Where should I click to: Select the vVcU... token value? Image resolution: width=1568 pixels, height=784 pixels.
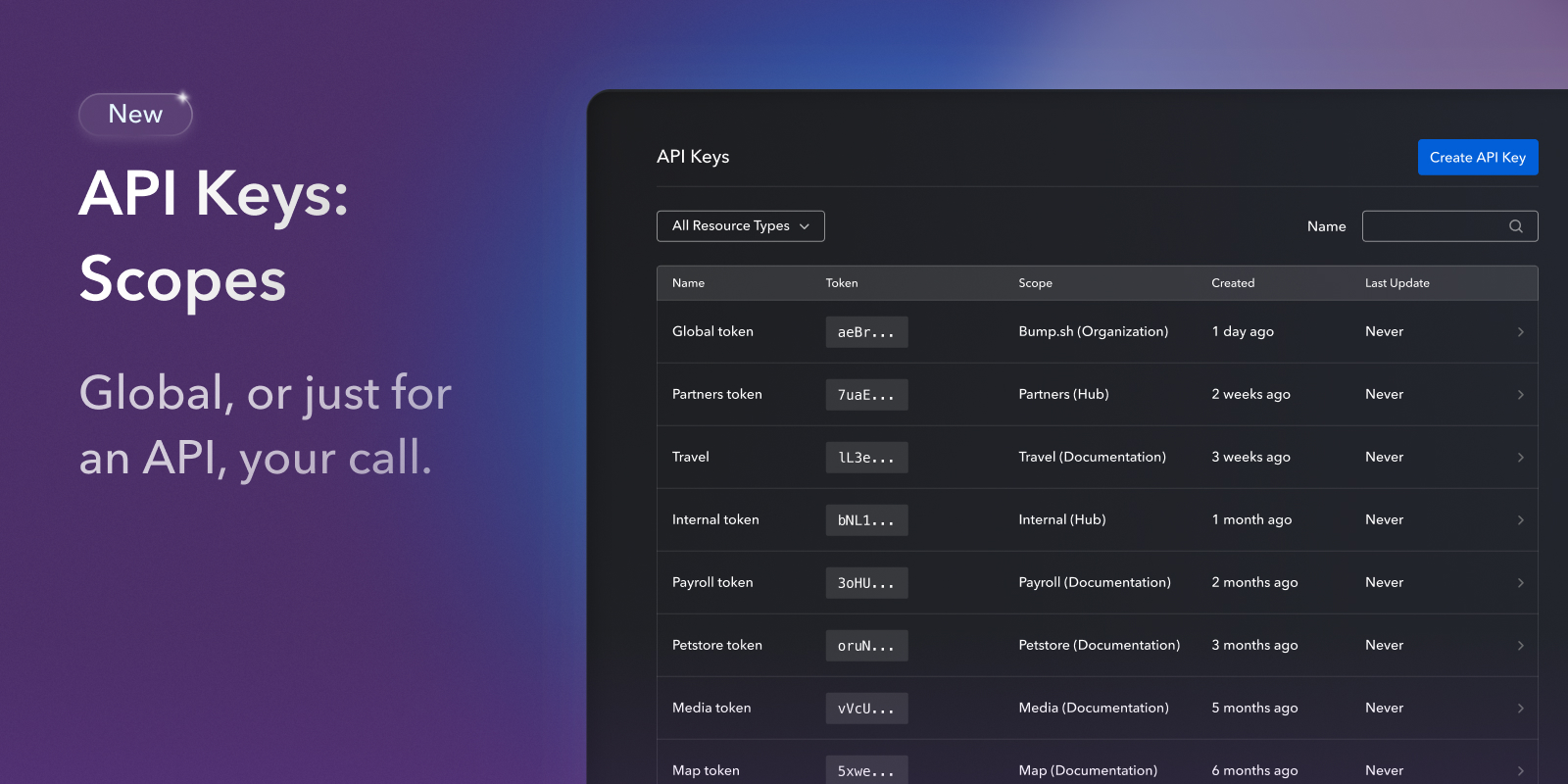pos(866,709)
